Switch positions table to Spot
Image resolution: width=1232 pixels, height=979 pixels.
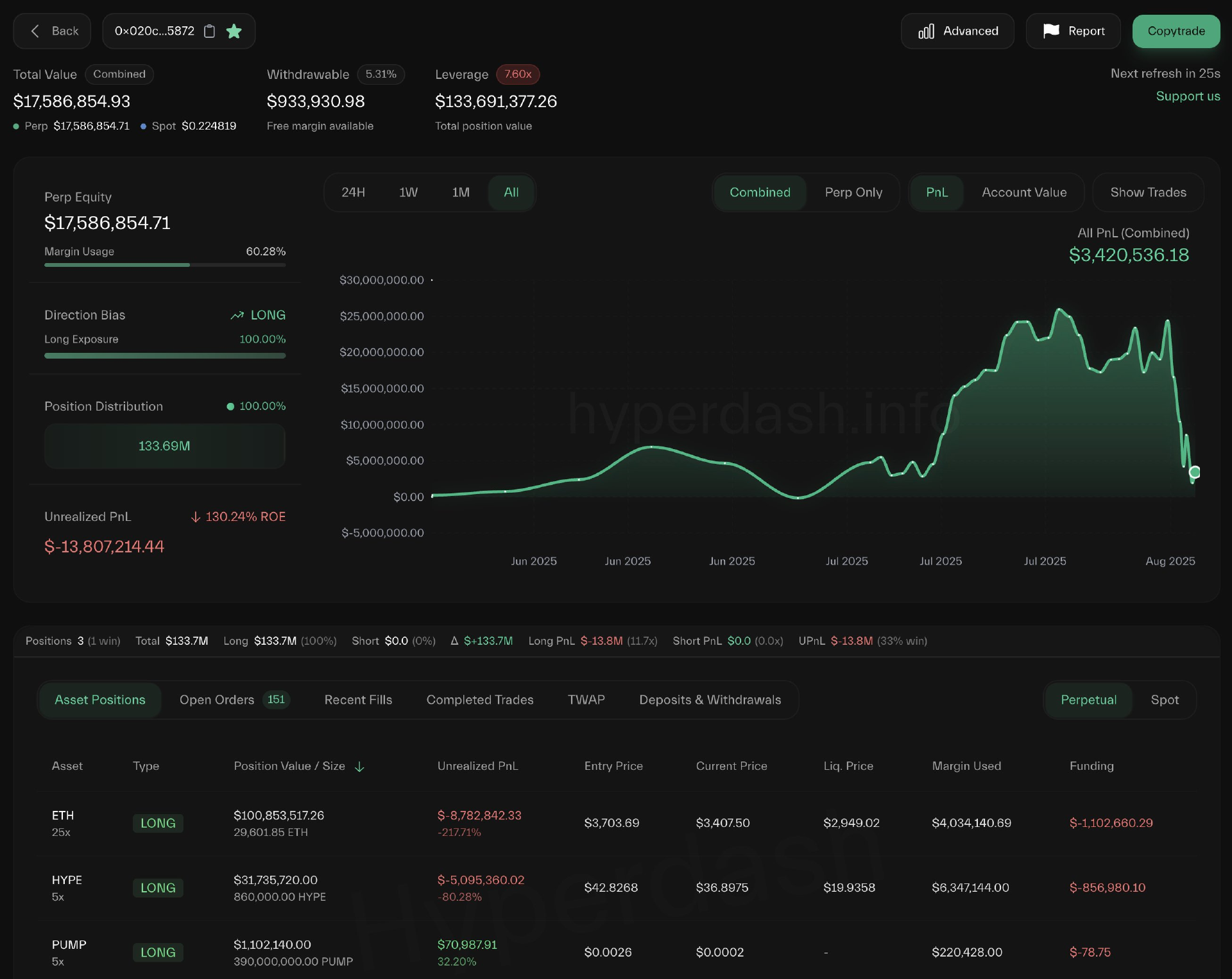[x=1164, y=700]
